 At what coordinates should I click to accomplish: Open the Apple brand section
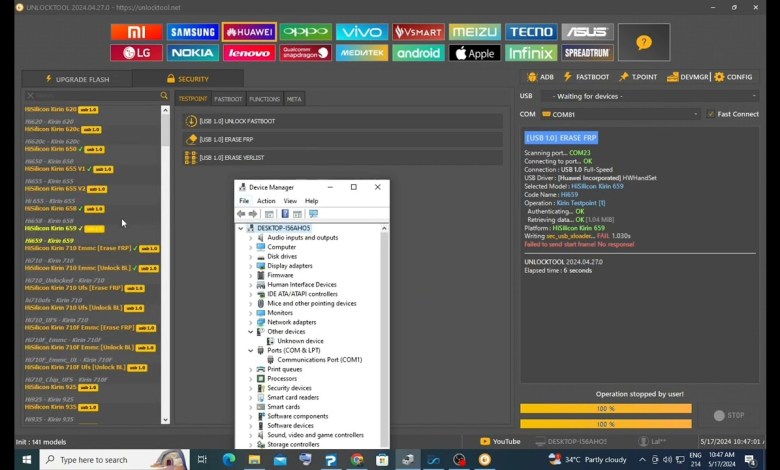pos(474,53)
